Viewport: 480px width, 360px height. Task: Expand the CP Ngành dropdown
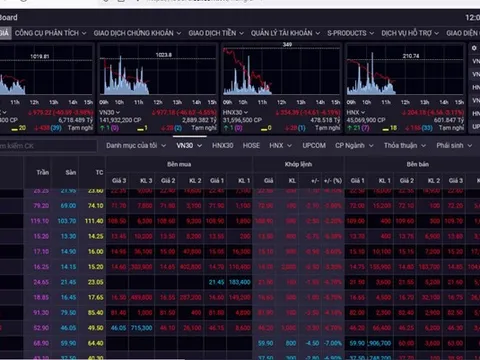[x=354, y=146]
